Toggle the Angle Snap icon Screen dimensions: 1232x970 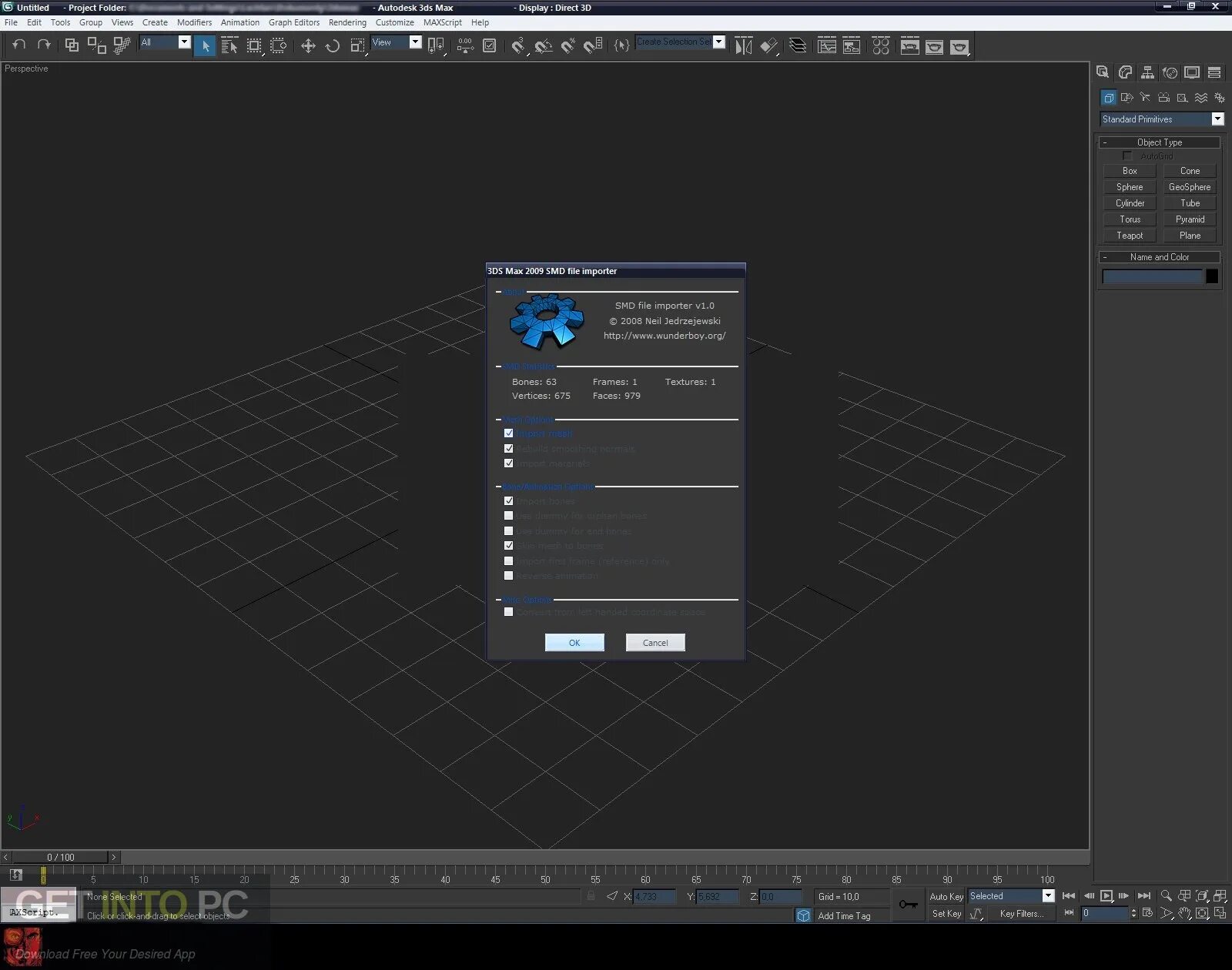pyautogui.click(x=544, y=46)
